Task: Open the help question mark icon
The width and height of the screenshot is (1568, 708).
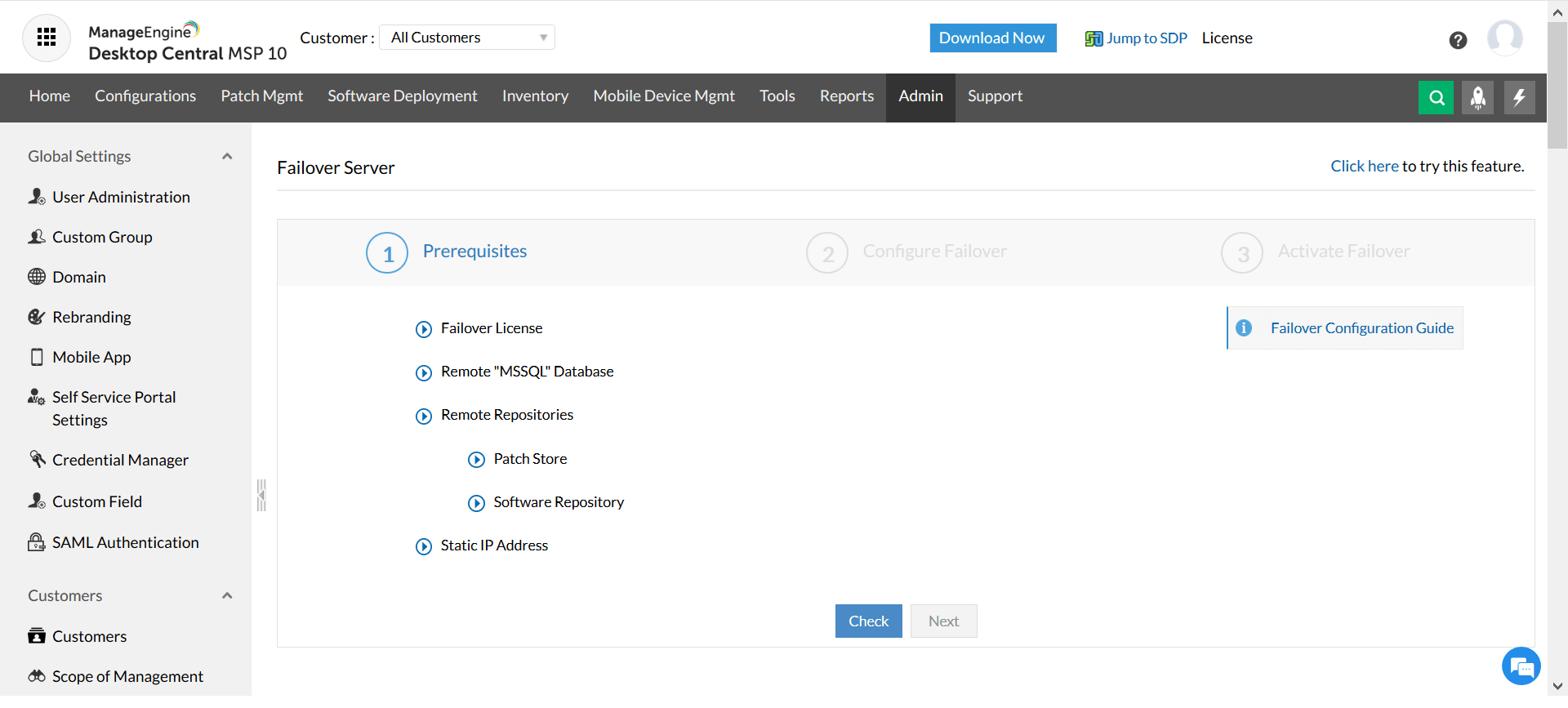Action: click(1458, 40)
